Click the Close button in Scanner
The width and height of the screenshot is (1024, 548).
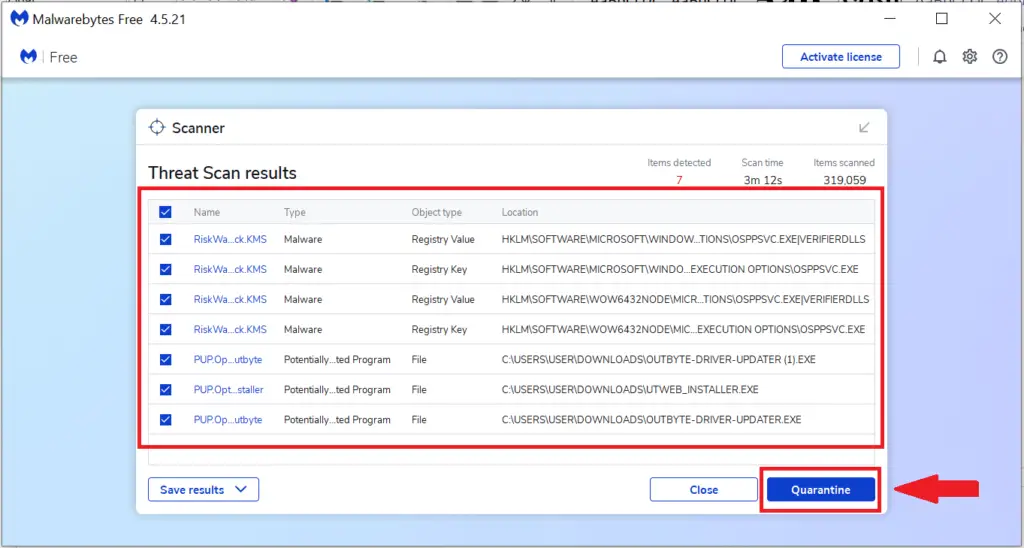pos(704,490)
